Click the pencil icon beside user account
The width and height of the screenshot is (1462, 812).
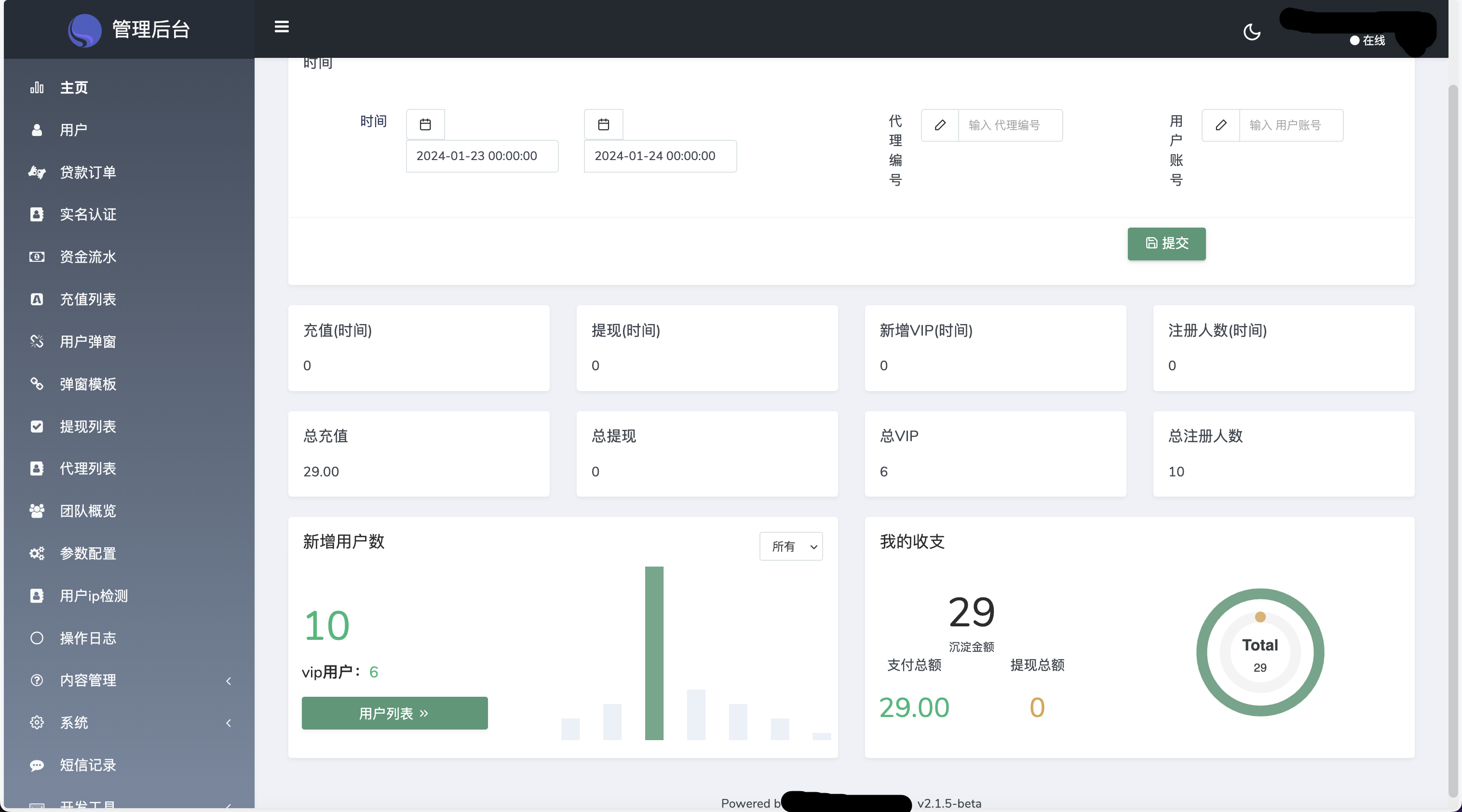click(x=1221, y=125)
